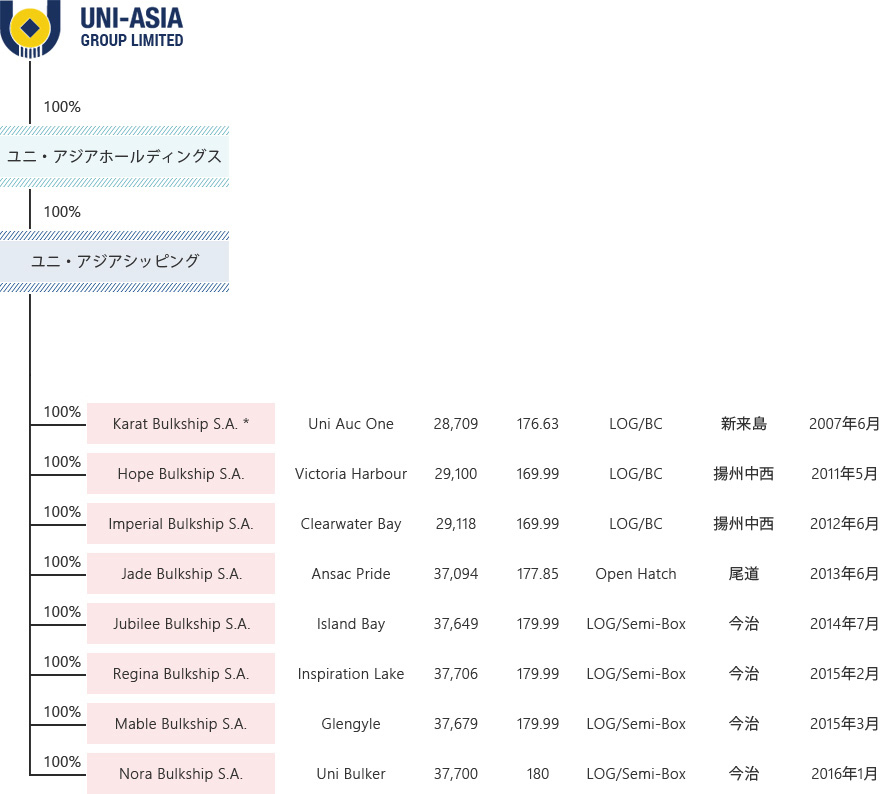Click delivery date 2007年6月
This screenshot has width=880, height=794.
(844, 424)
